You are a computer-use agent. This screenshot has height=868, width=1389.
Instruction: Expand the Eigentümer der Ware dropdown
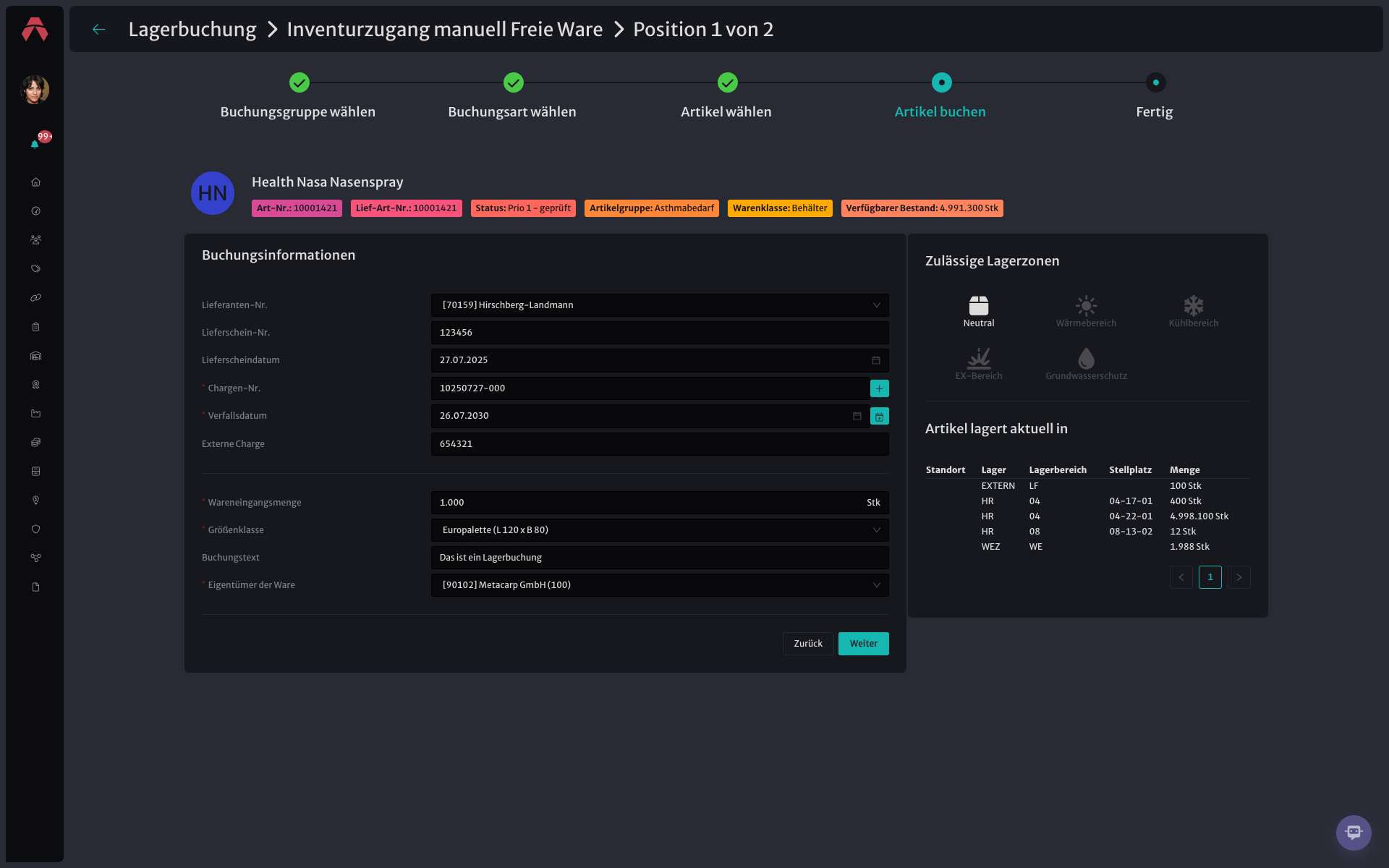click(x=660, y=585)
